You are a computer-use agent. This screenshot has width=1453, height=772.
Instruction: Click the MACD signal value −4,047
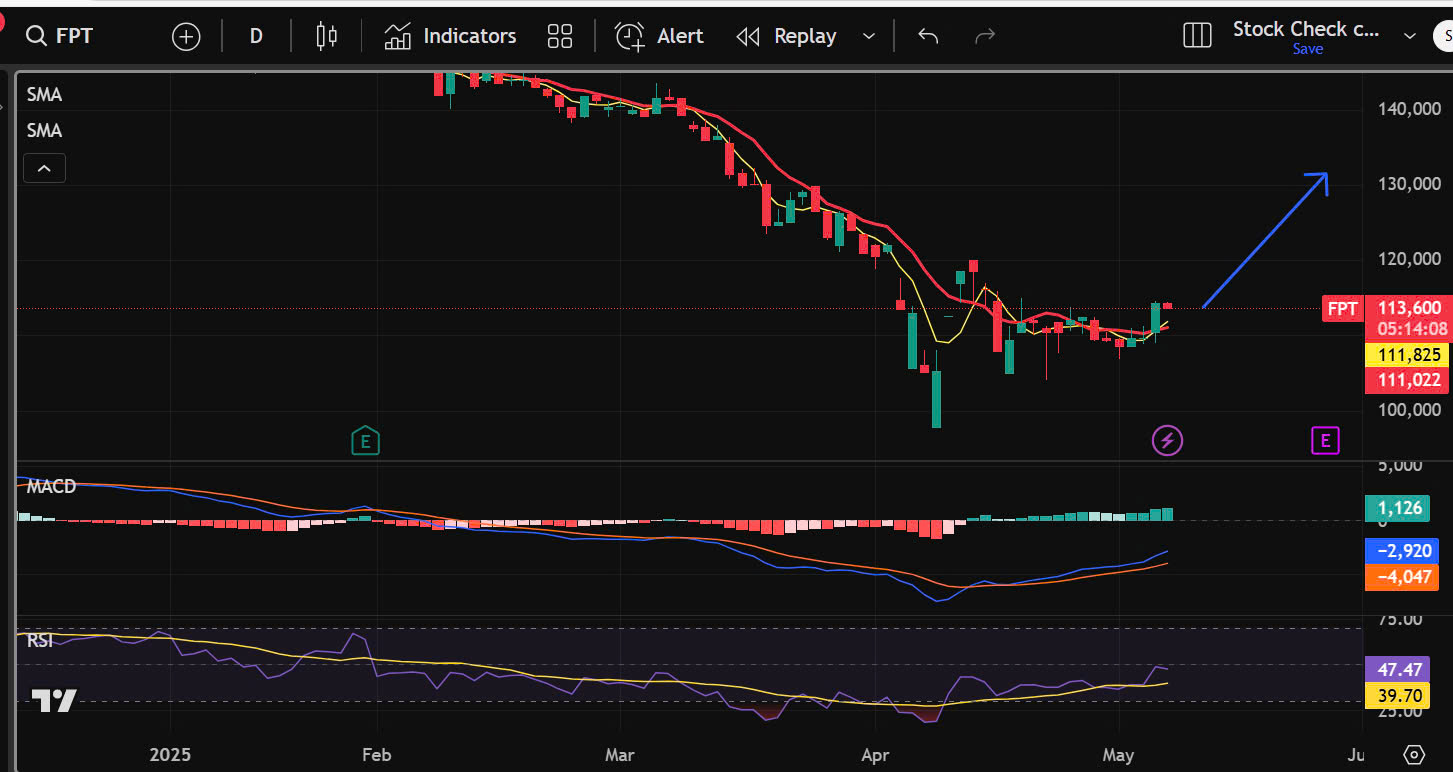[1400, 577]
